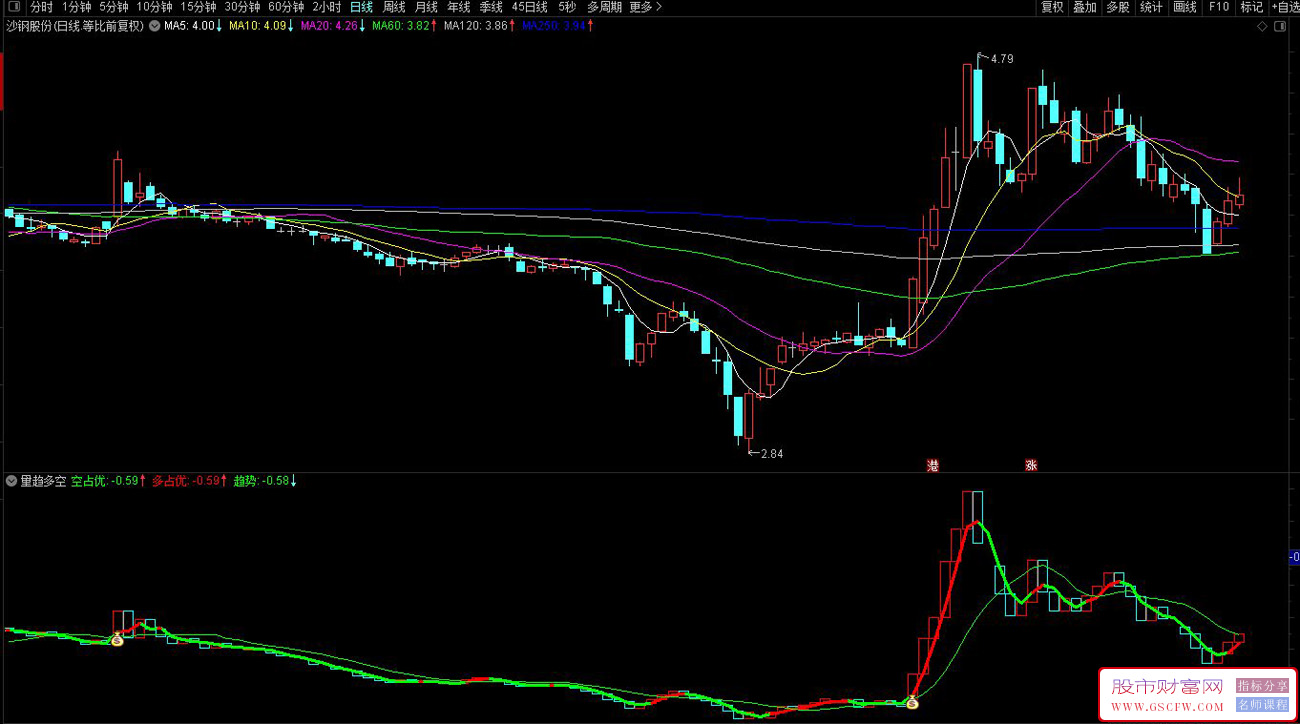Screen dimensions: 1300x724
Task: Select the 30分钟 period
Action: (242, 7)
